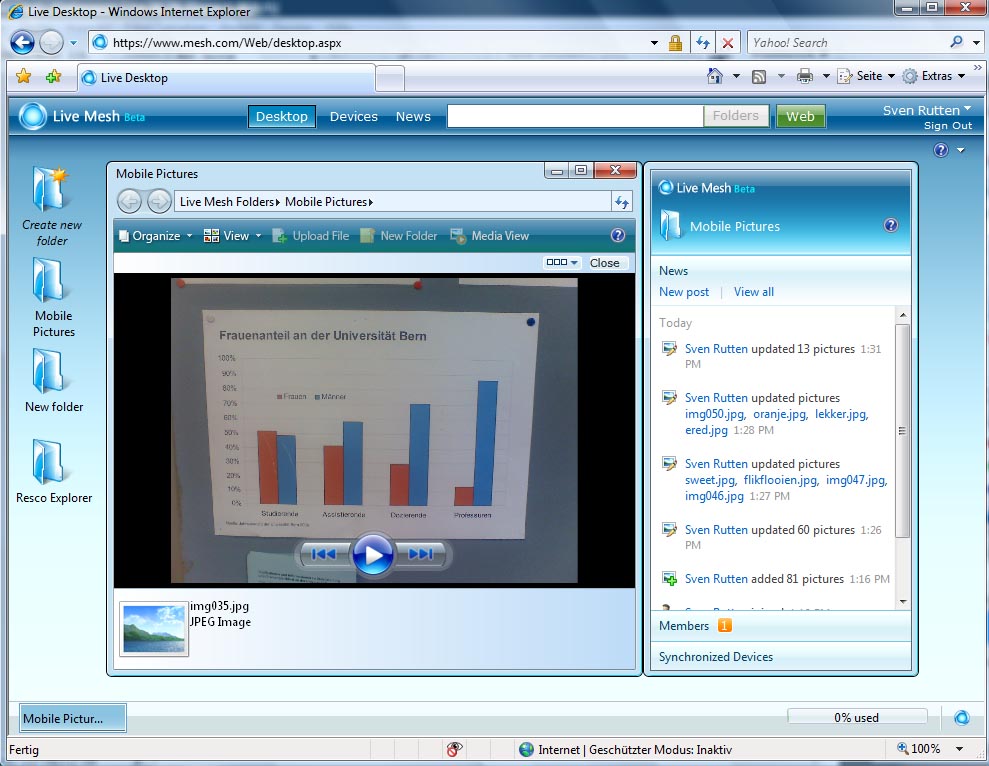Click the security lock icon in address bar

[x=675, y=43]
